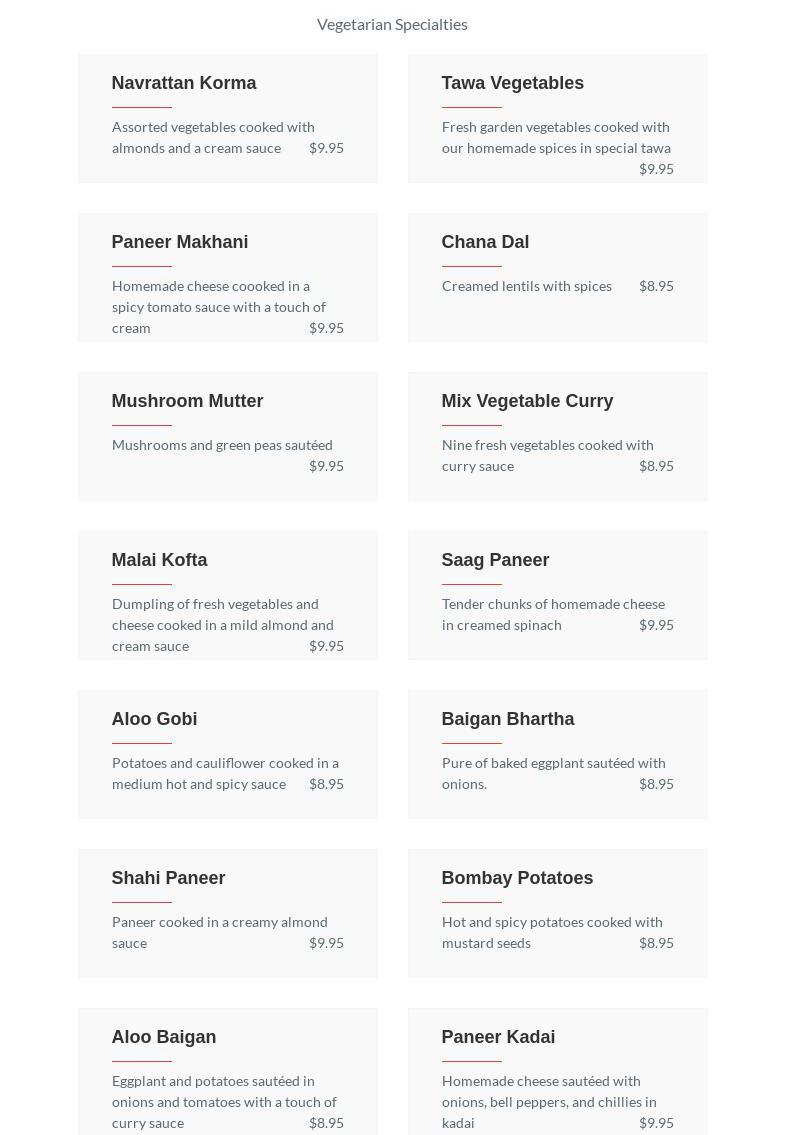Select the Navrattan Korma dish title
Image resolution: width=785 pixels, height=1135 pixels.
(x=184, y=83)
